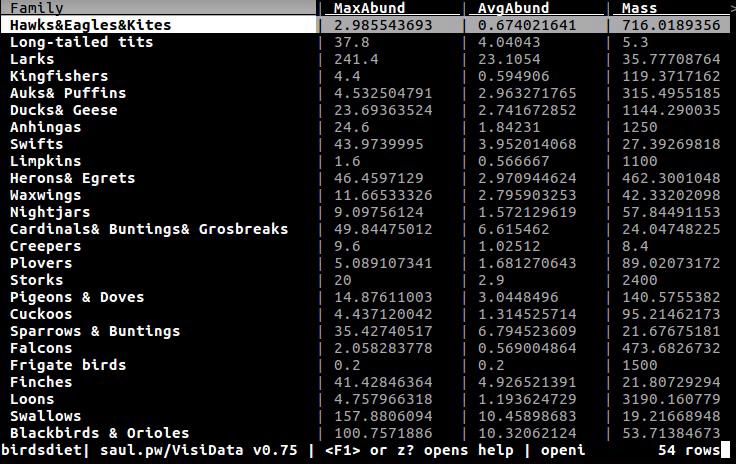Select the AvgAbund column header

tap(513, 8)
